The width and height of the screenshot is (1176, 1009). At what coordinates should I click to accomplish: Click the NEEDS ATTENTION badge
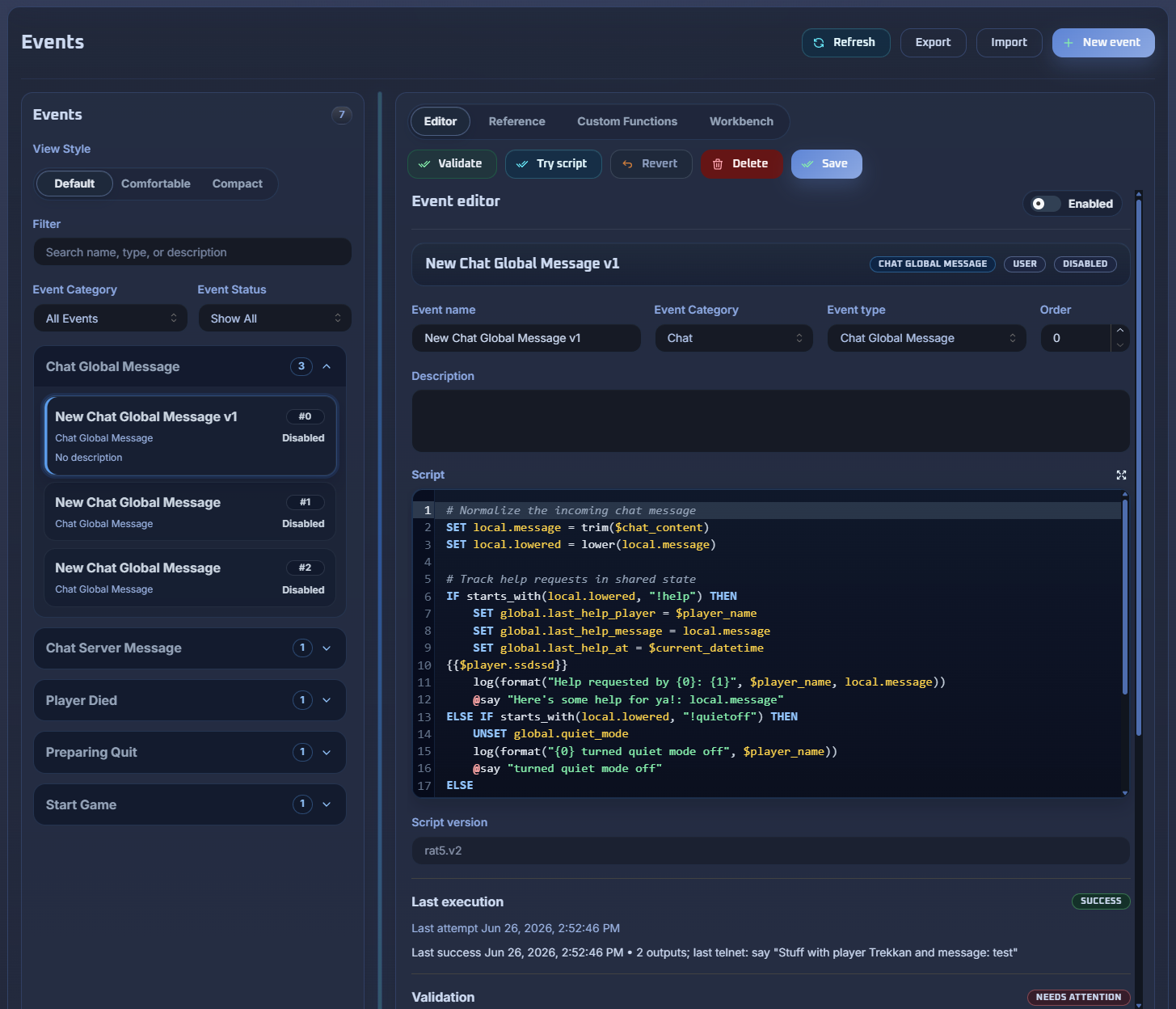click(x=1078, y=998)
